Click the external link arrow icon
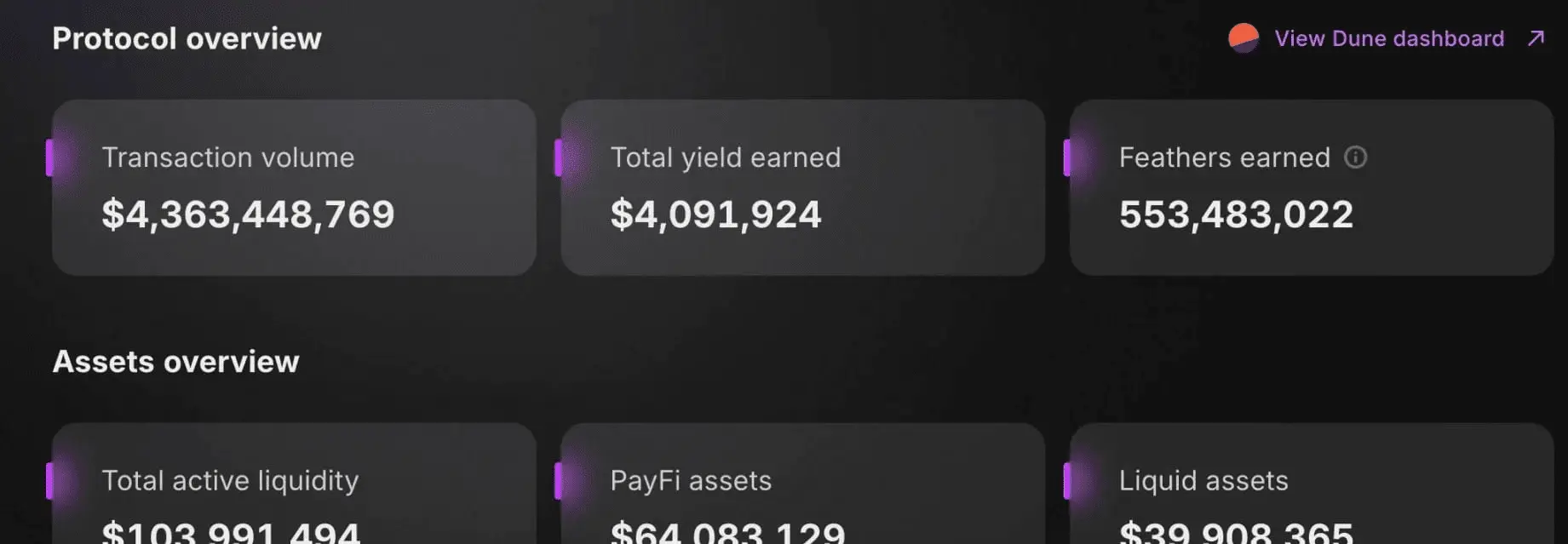 [x=1536, y=38]
